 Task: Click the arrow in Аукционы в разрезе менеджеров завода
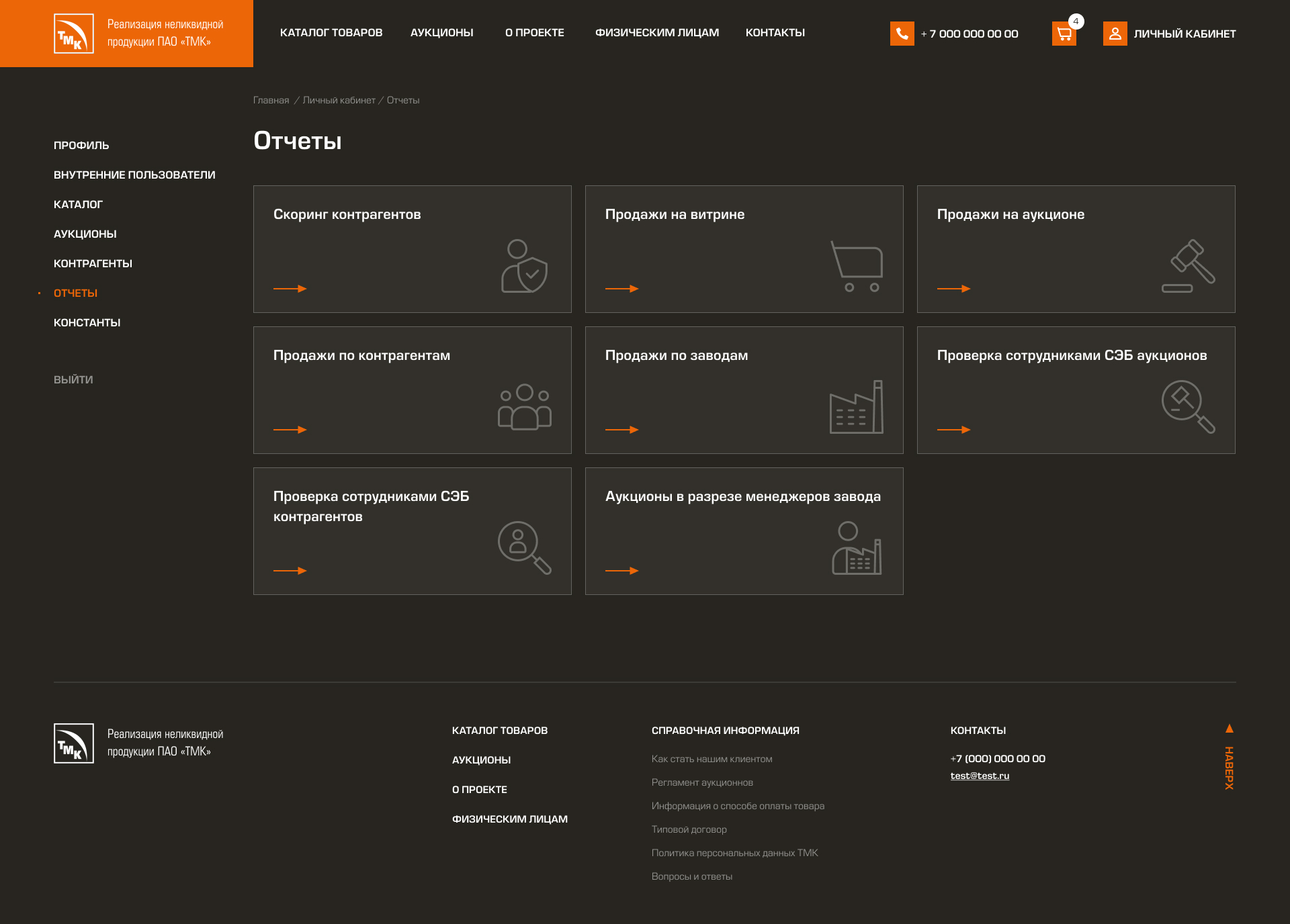[621, 571]
